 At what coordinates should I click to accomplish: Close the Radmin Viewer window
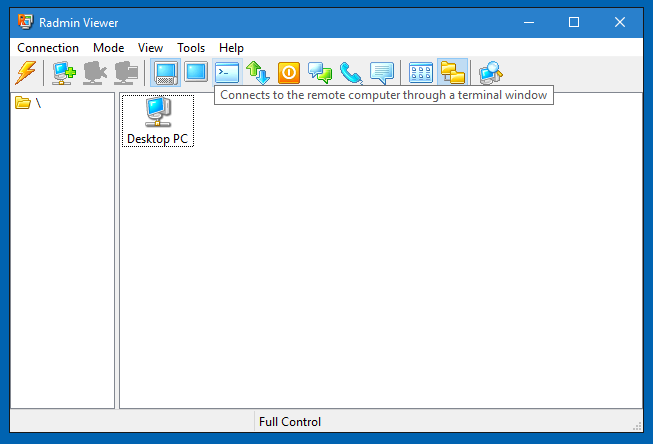[620, 22]
